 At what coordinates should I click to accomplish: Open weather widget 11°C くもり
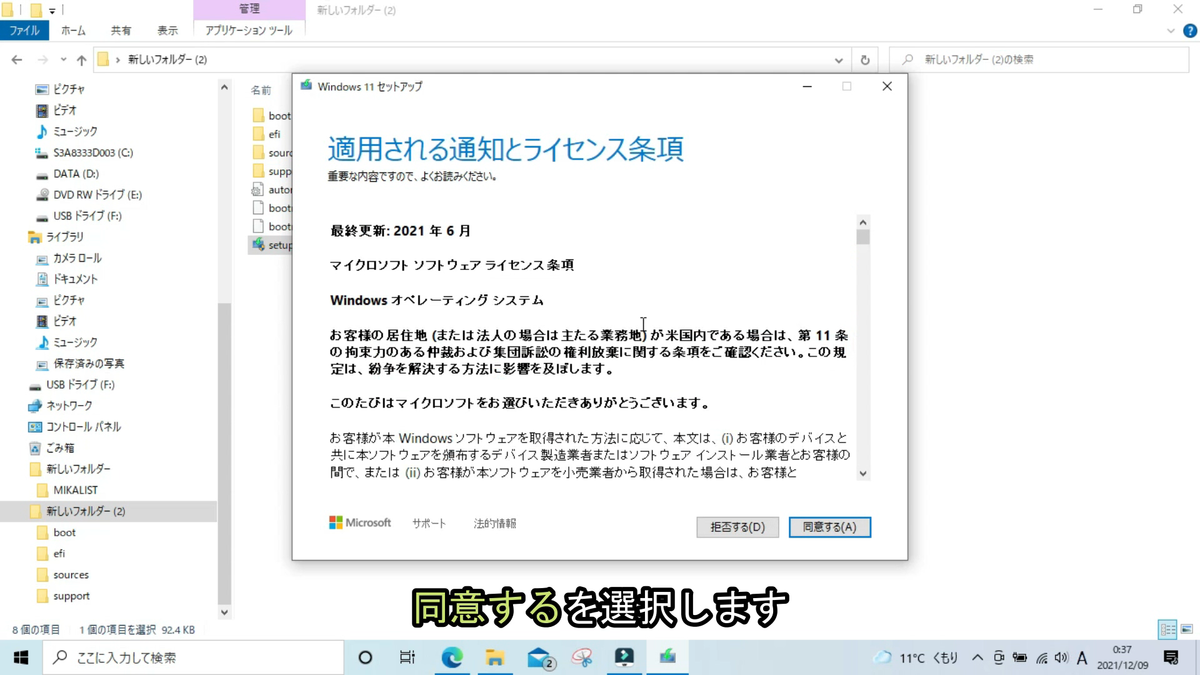point(916,658)
